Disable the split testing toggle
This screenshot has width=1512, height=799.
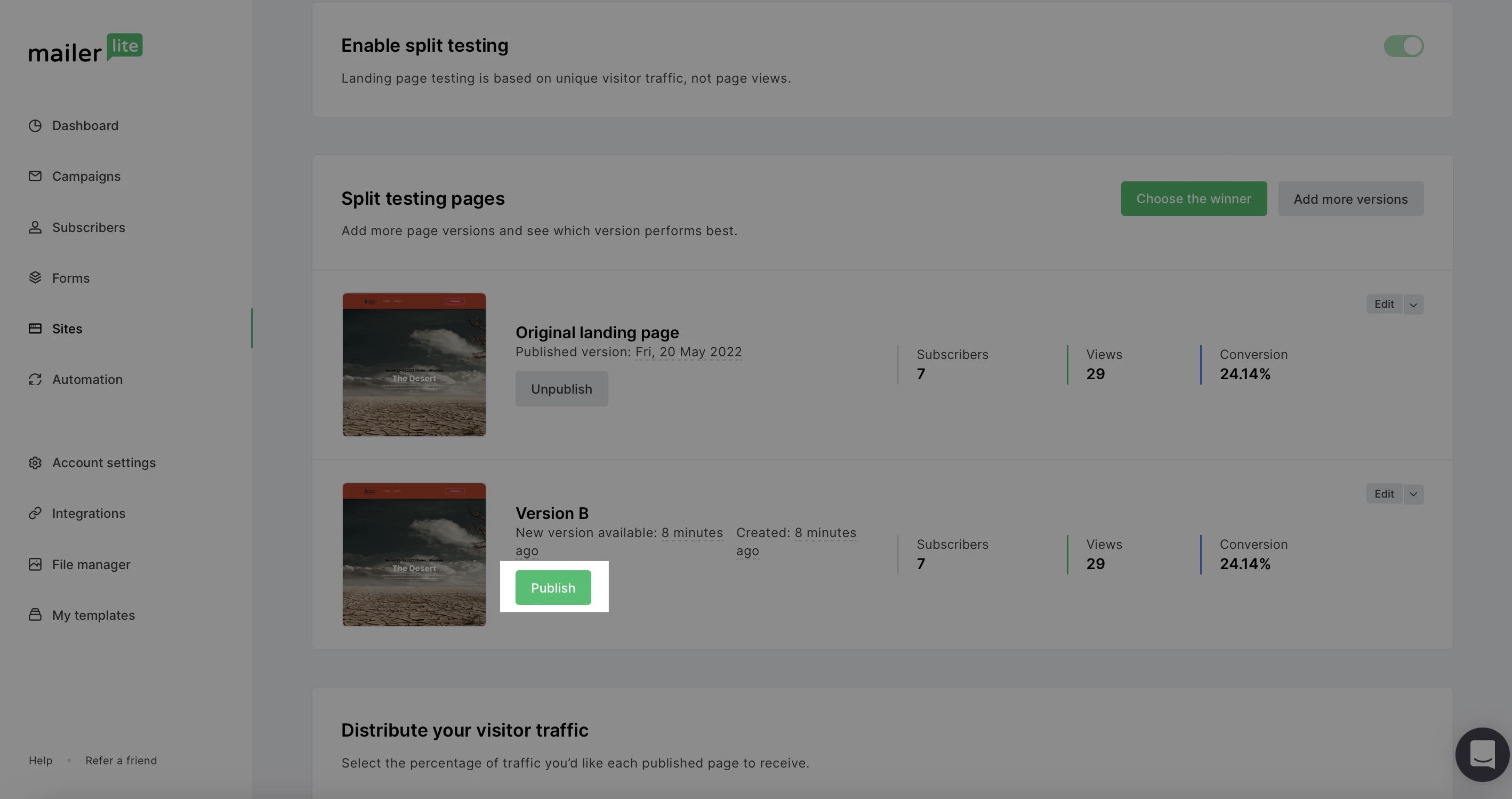coord(1403,46)
